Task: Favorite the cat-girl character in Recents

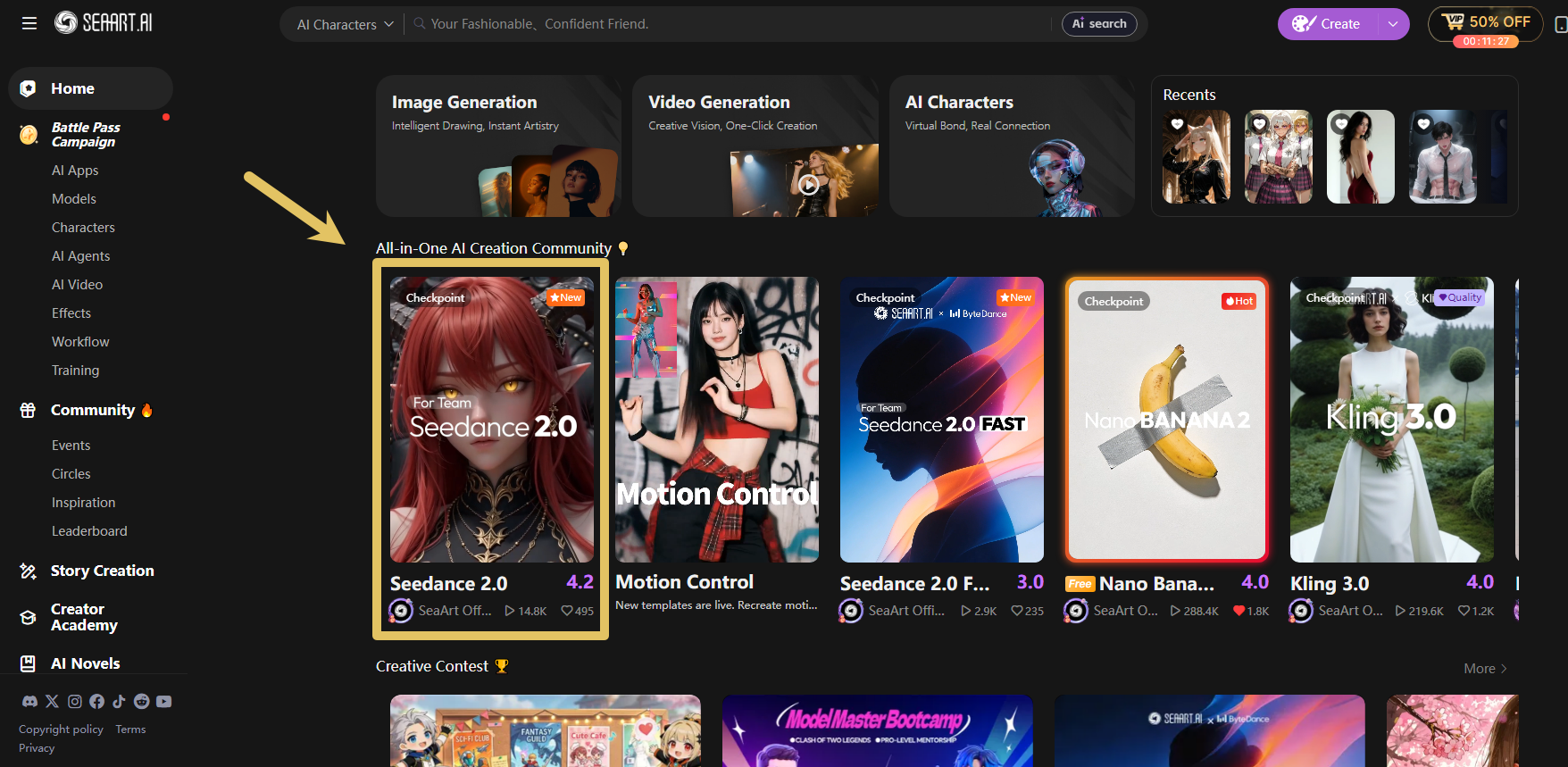Action: (1178, 124)
